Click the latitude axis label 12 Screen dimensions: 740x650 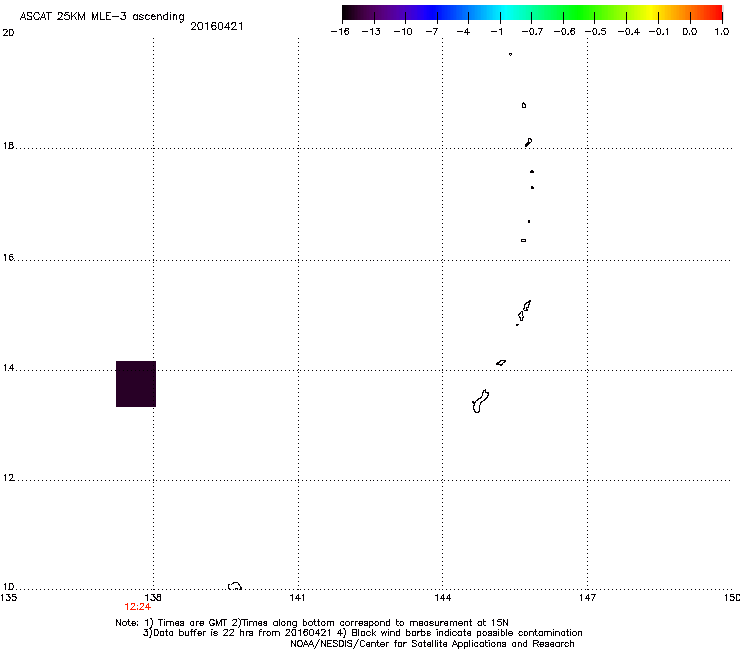tap(8, 478)
